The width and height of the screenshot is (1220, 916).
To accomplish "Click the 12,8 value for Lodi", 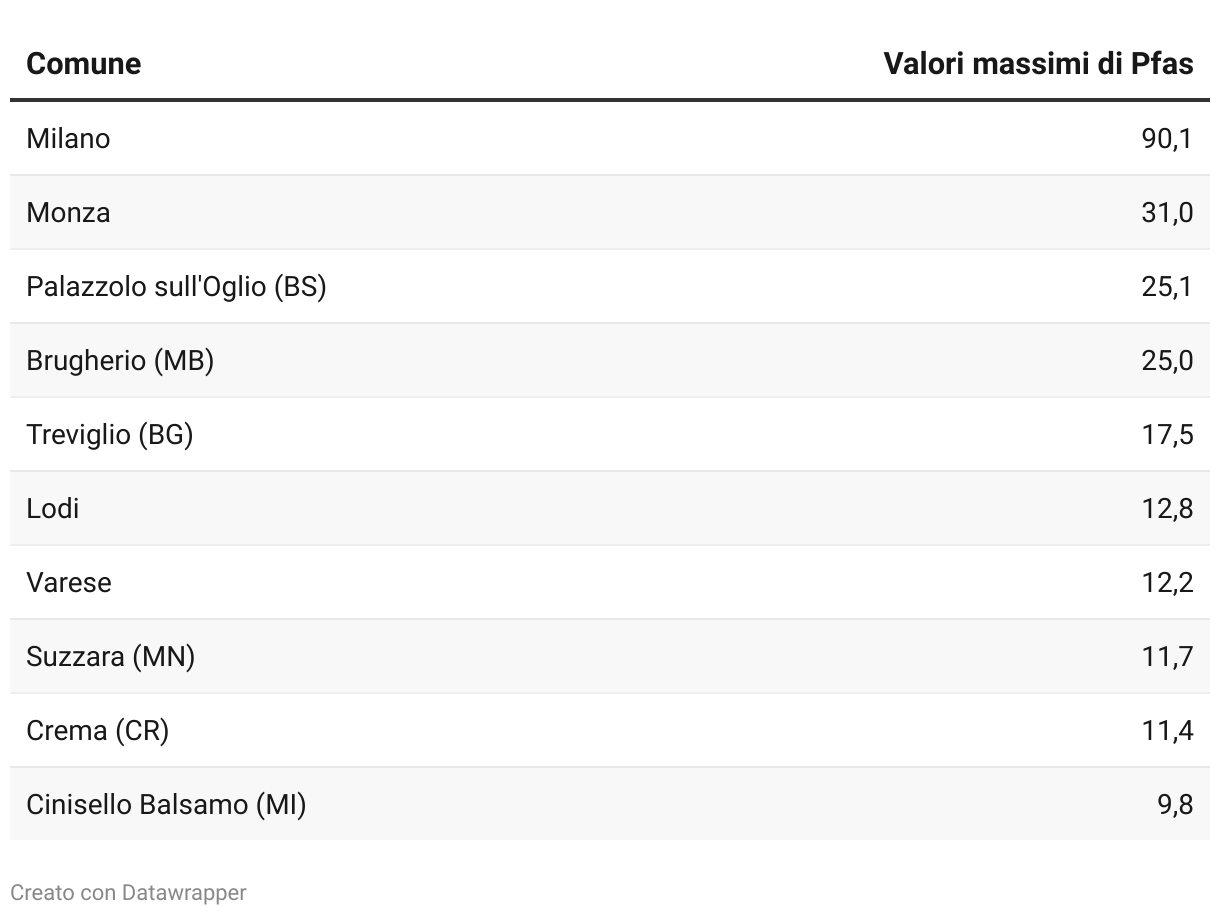I will (1167, 508).
